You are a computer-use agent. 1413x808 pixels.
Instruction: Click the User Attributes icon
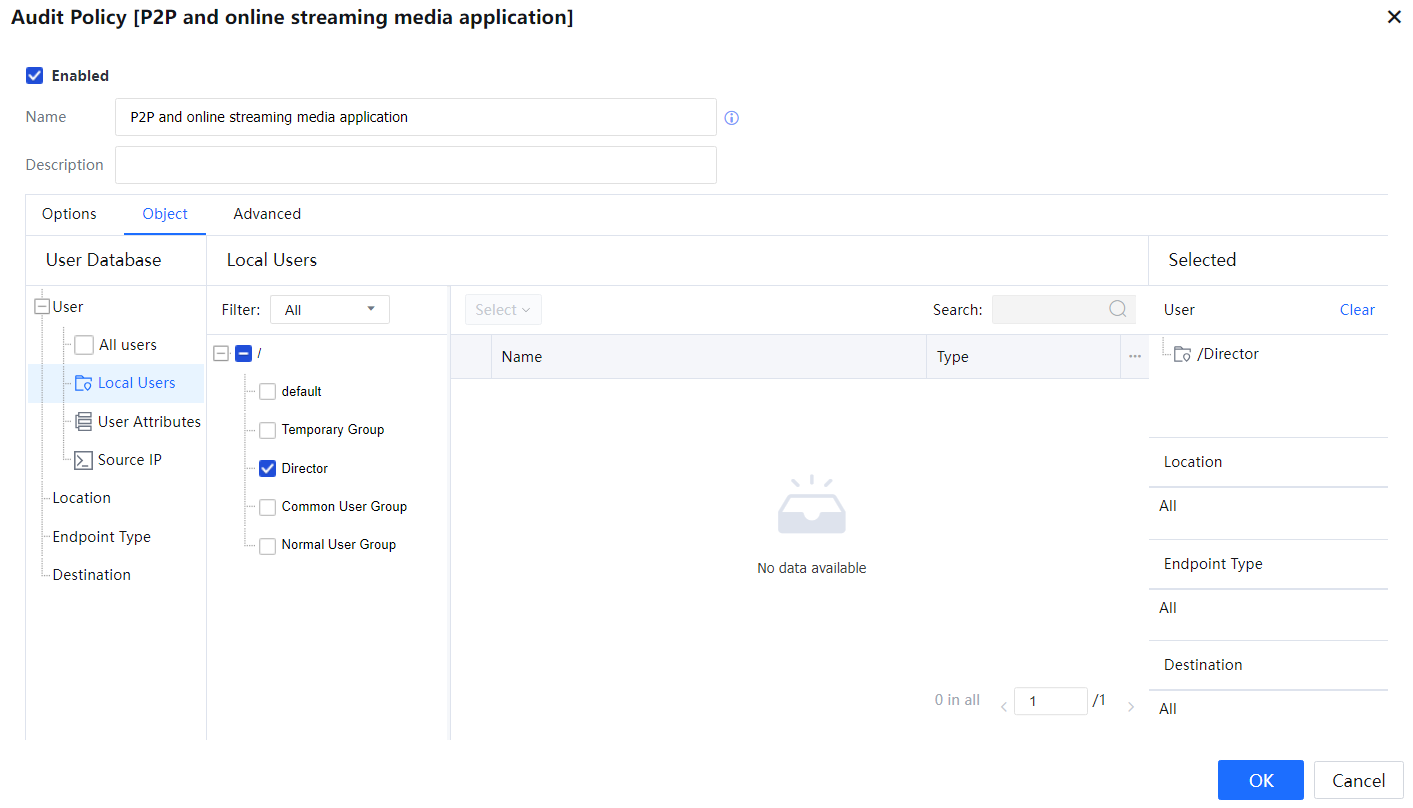[x=84, y=422]
